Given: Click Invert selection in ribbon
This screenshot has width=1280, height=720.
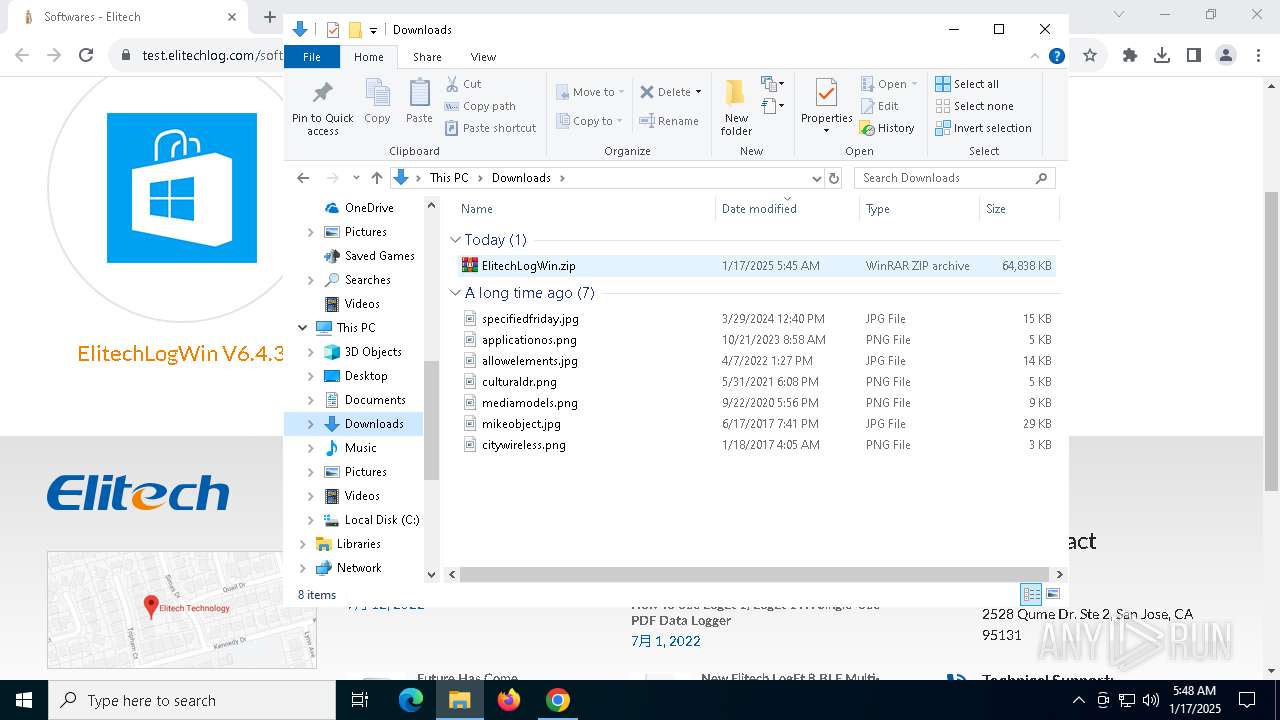Looking at the screenshot, I should coord(983,128).
